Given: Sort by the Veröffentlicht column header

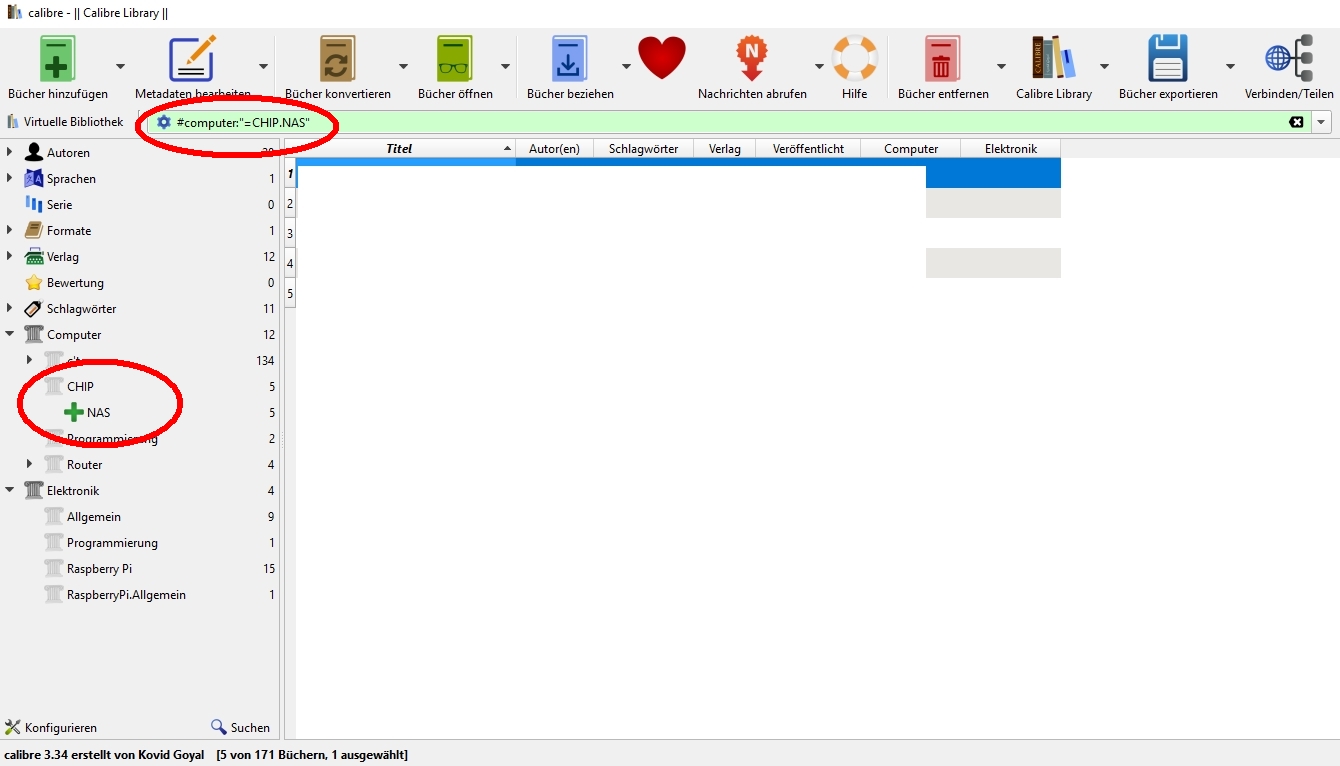Looking at the screenshot, I should (809, 148).
